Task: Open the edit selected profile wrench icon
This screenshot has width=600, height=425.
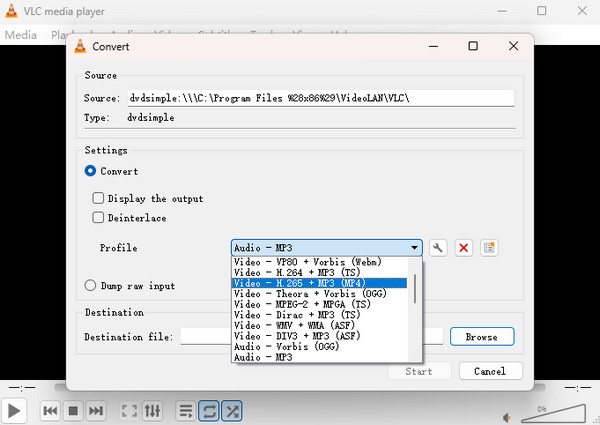Action: 438,248
